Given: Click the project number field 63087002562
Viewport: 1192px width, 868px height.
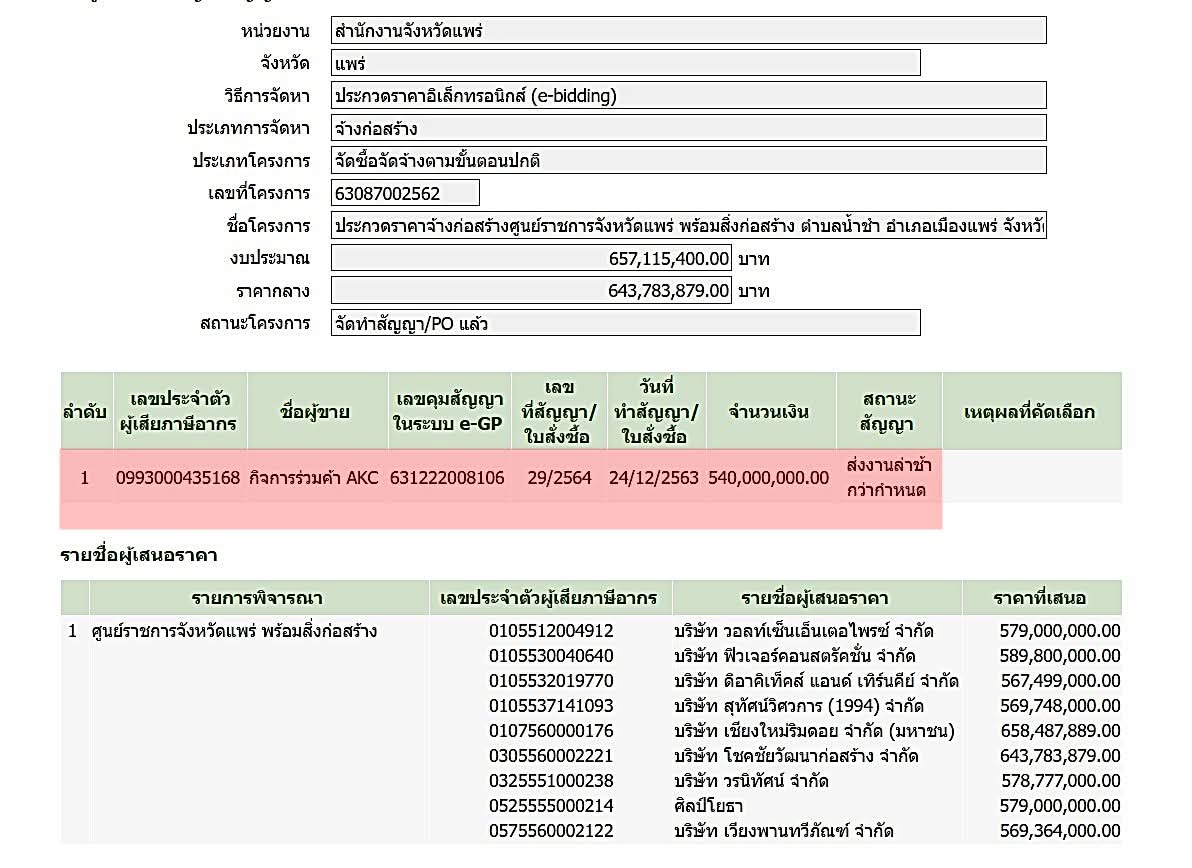Looking at the screenshot, I should 405,193.
